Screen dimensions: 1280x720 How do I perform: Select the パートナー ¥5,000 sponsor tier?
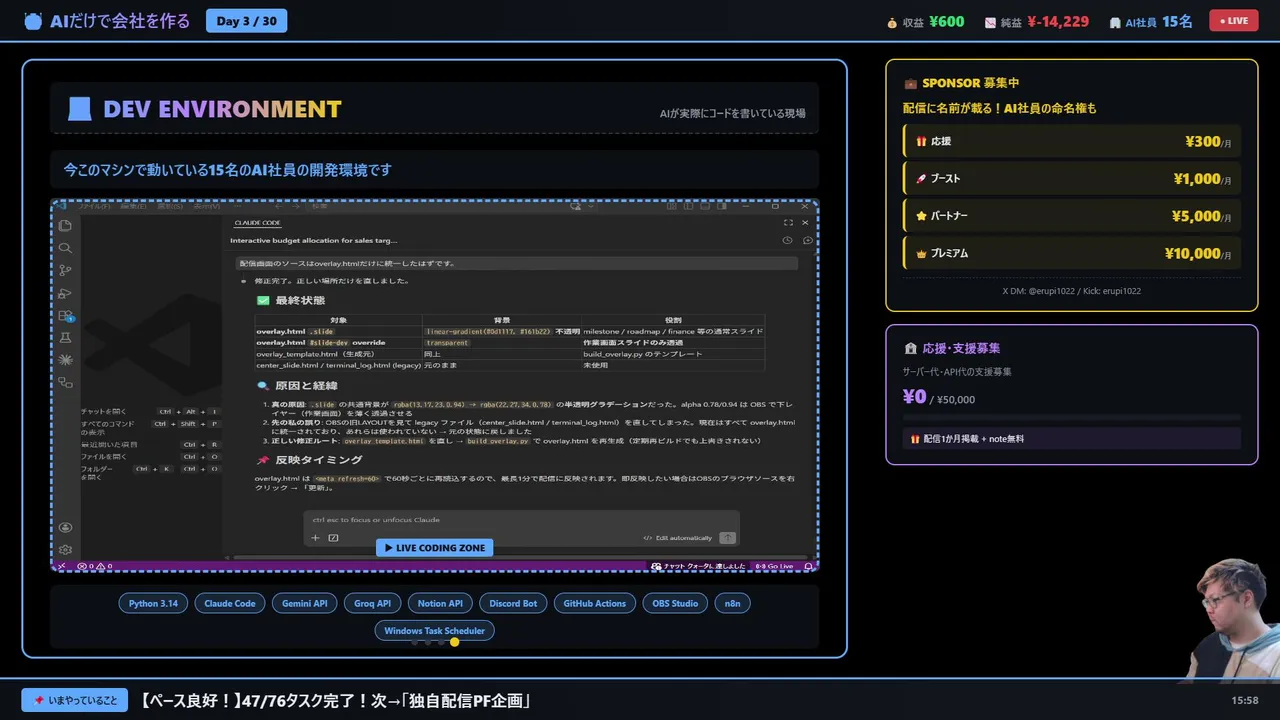click(1072, 216)
